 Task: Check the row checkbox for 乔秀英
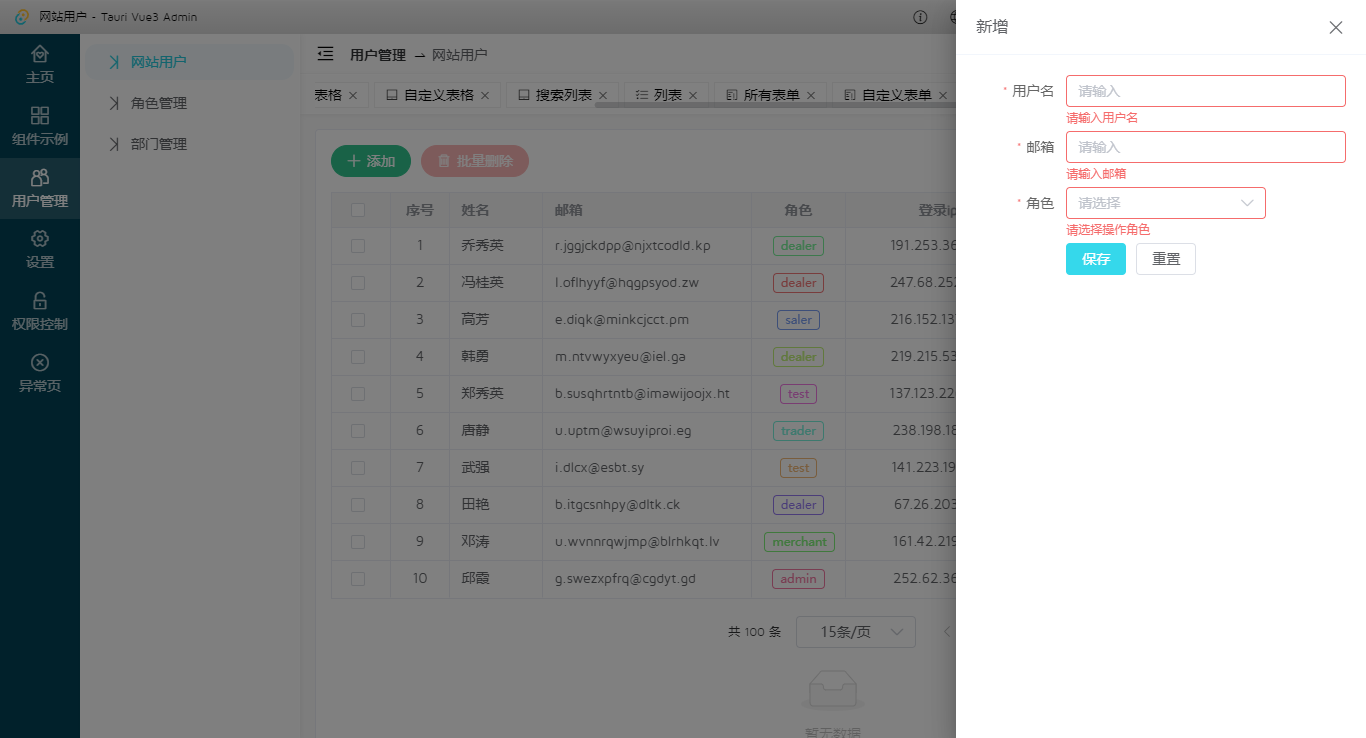pyautogui.click(x=358, y=245)
